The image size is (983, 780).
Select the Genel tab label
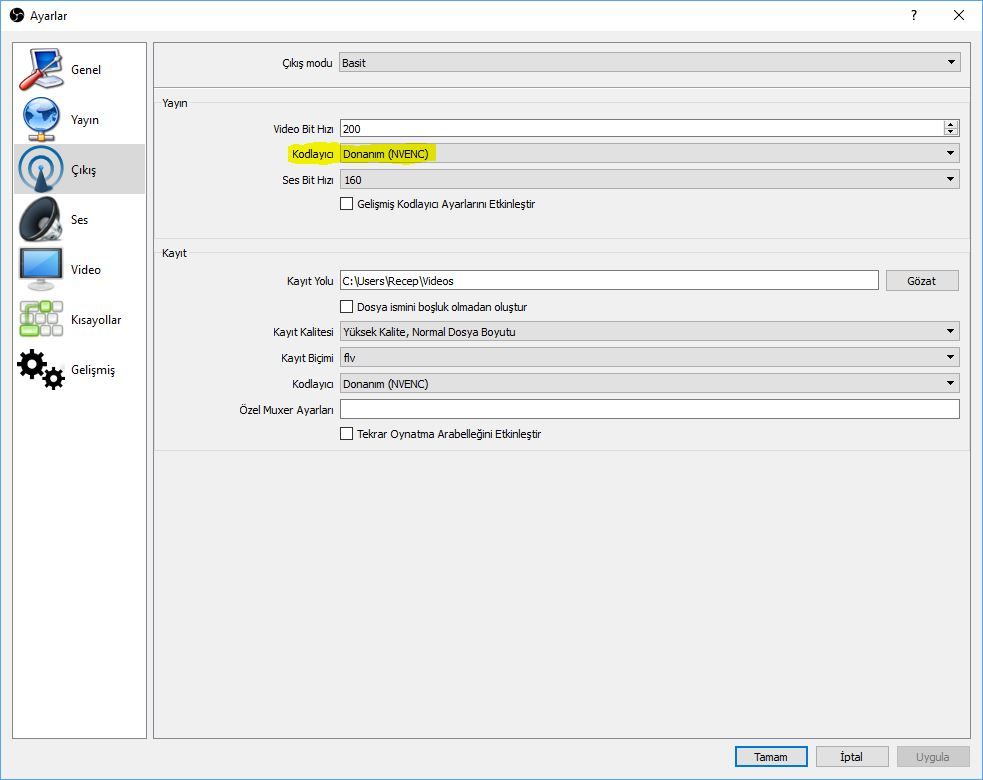tap(86, 70)
